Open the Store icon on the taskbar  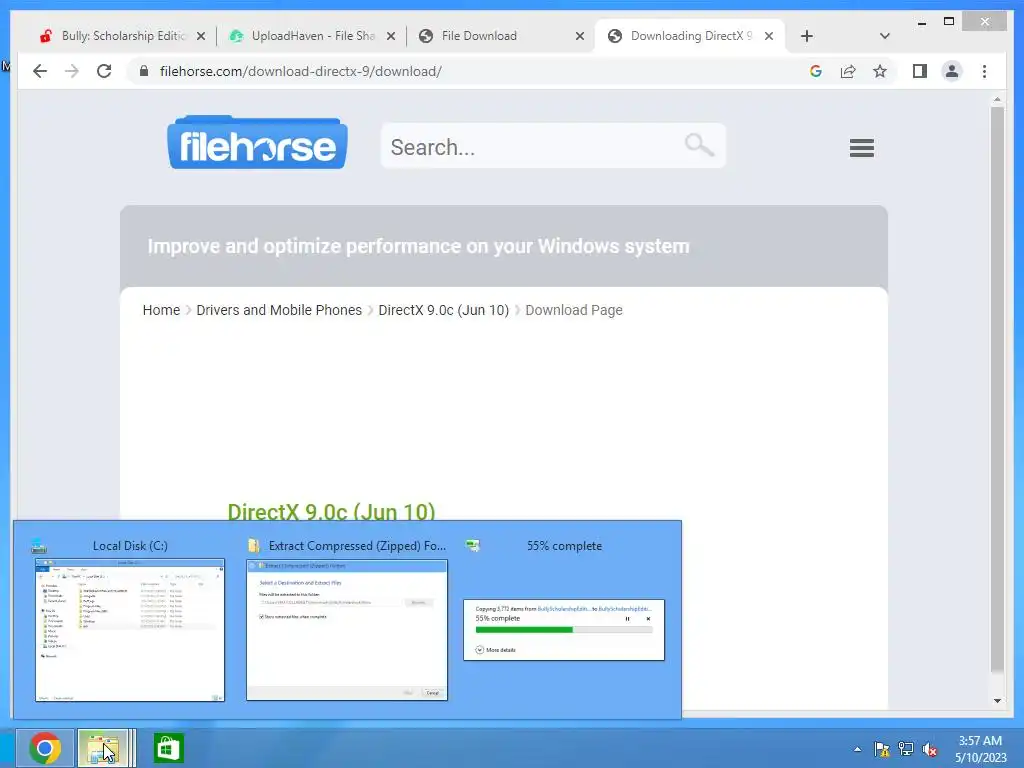pyautogui.click(x=168, y=748)
